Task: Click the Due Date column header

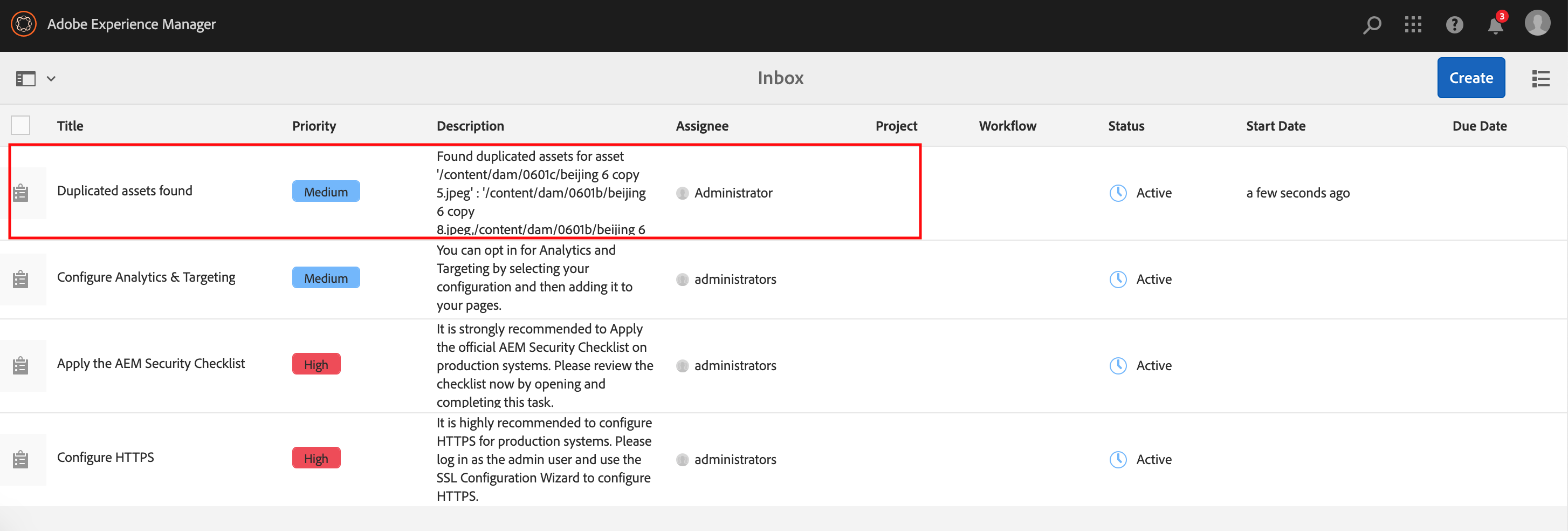Action: pyautogui.click(x=1479, y=126)
